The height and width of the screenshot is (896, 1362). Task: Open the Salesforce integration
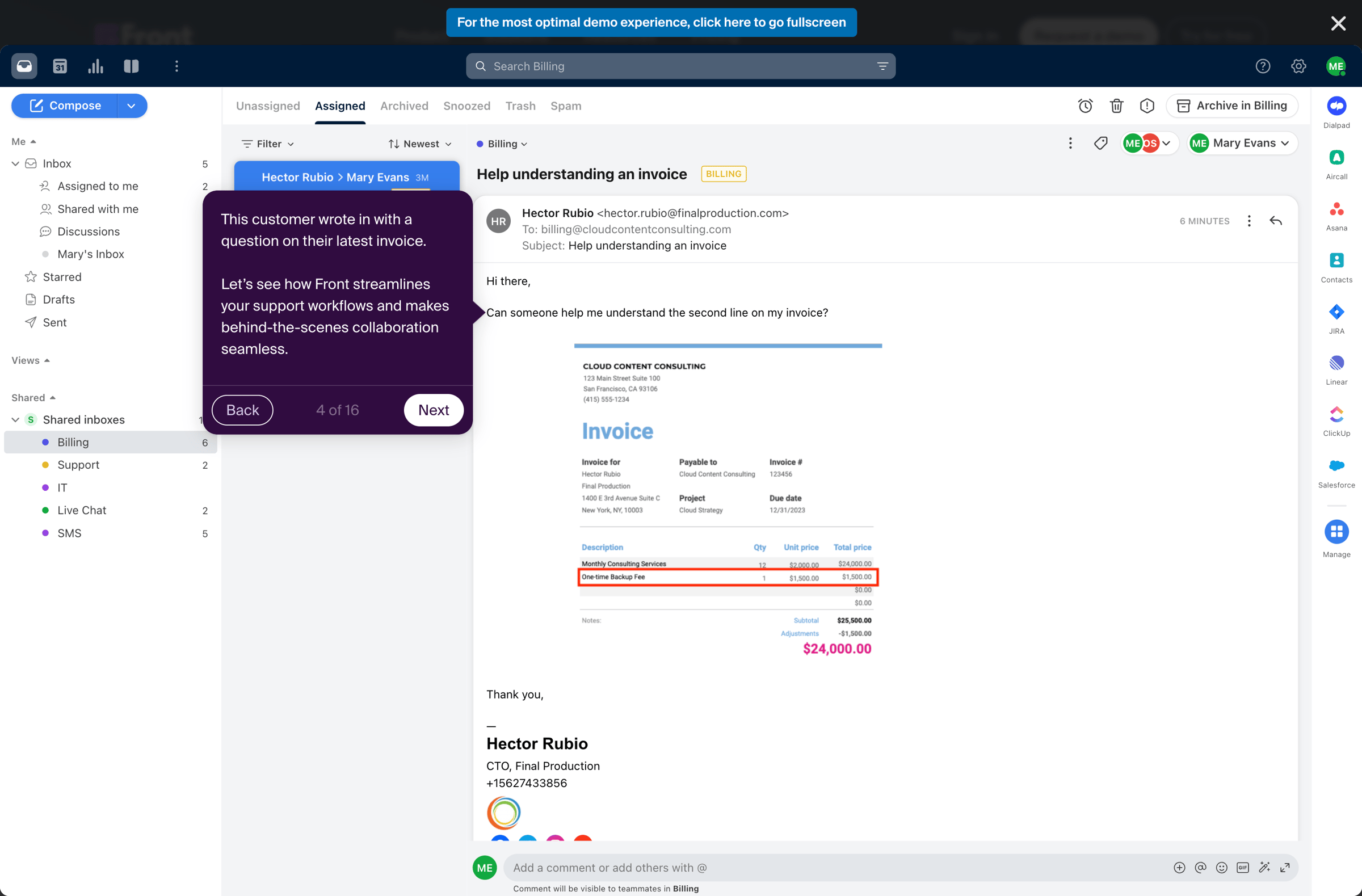(x=1336, y=473)
